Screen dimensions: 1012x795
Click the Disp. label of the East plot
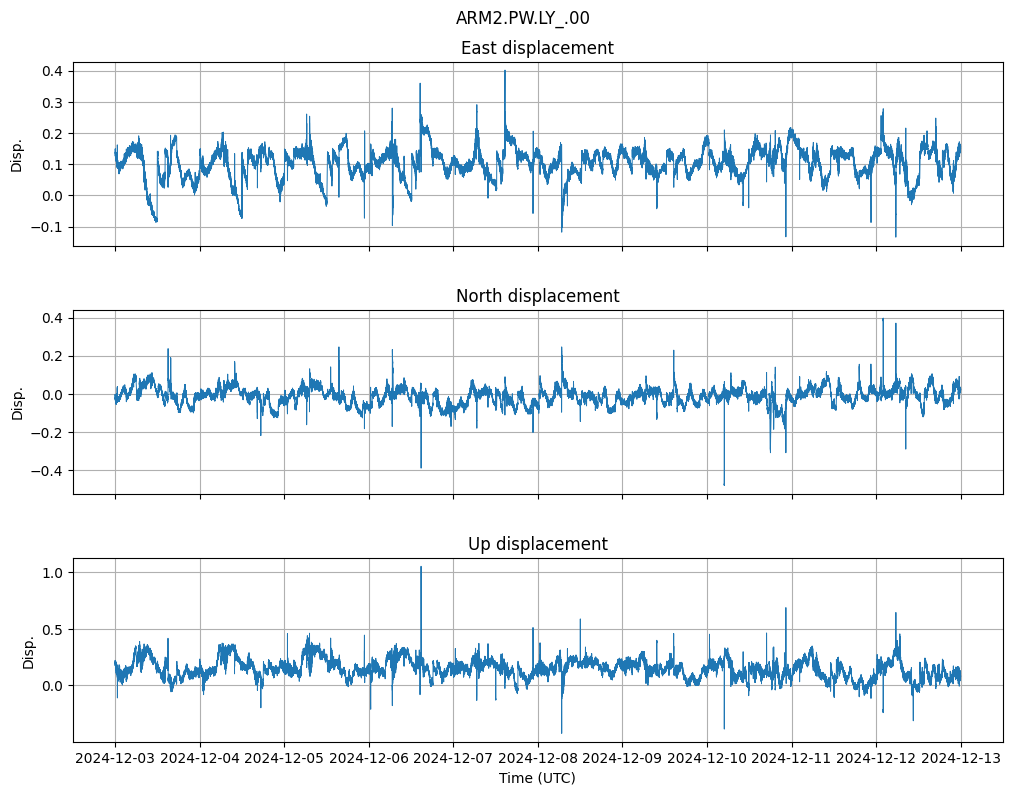point(17,154)
